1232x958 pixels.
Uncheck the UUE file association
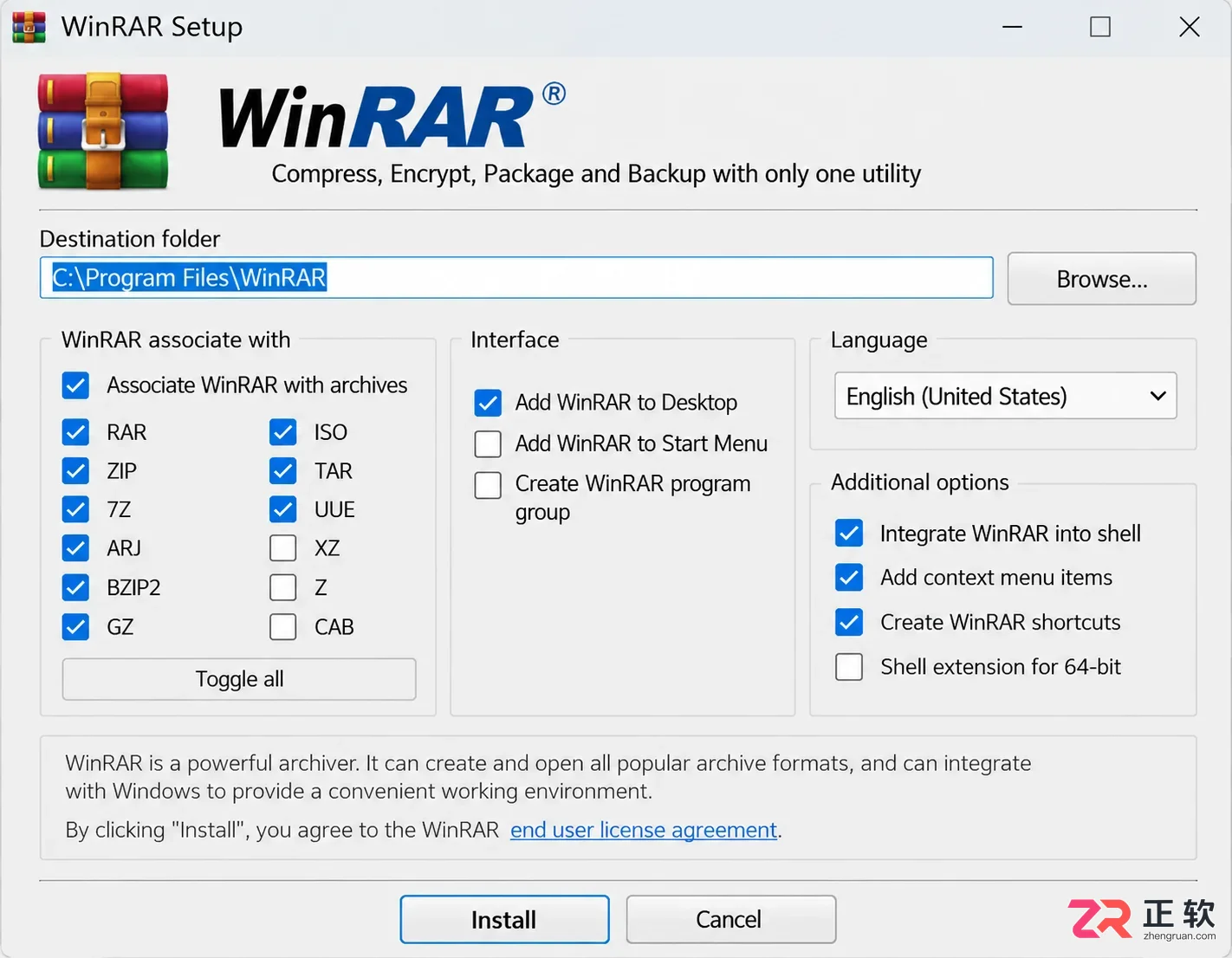(x=283, y=509)
